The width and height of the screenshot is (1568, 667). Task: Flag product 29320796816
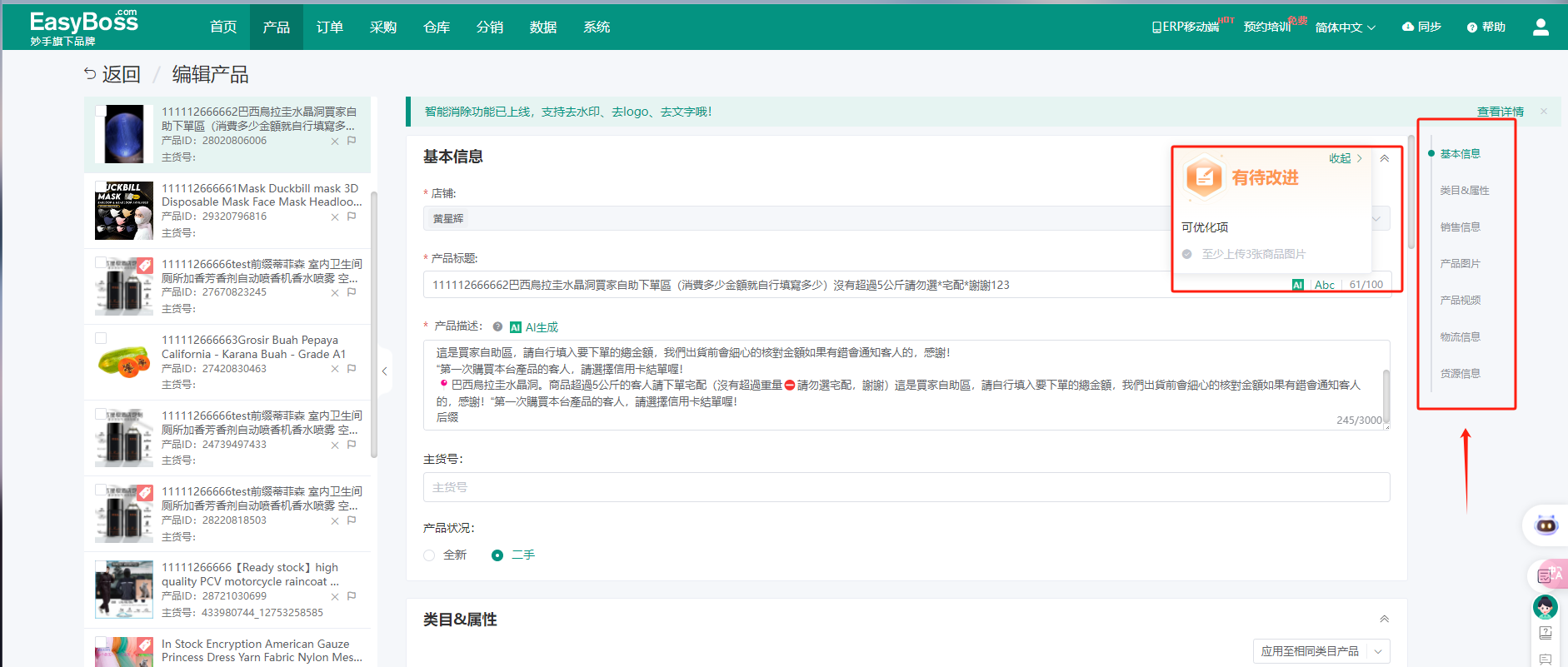pos(352,217)
